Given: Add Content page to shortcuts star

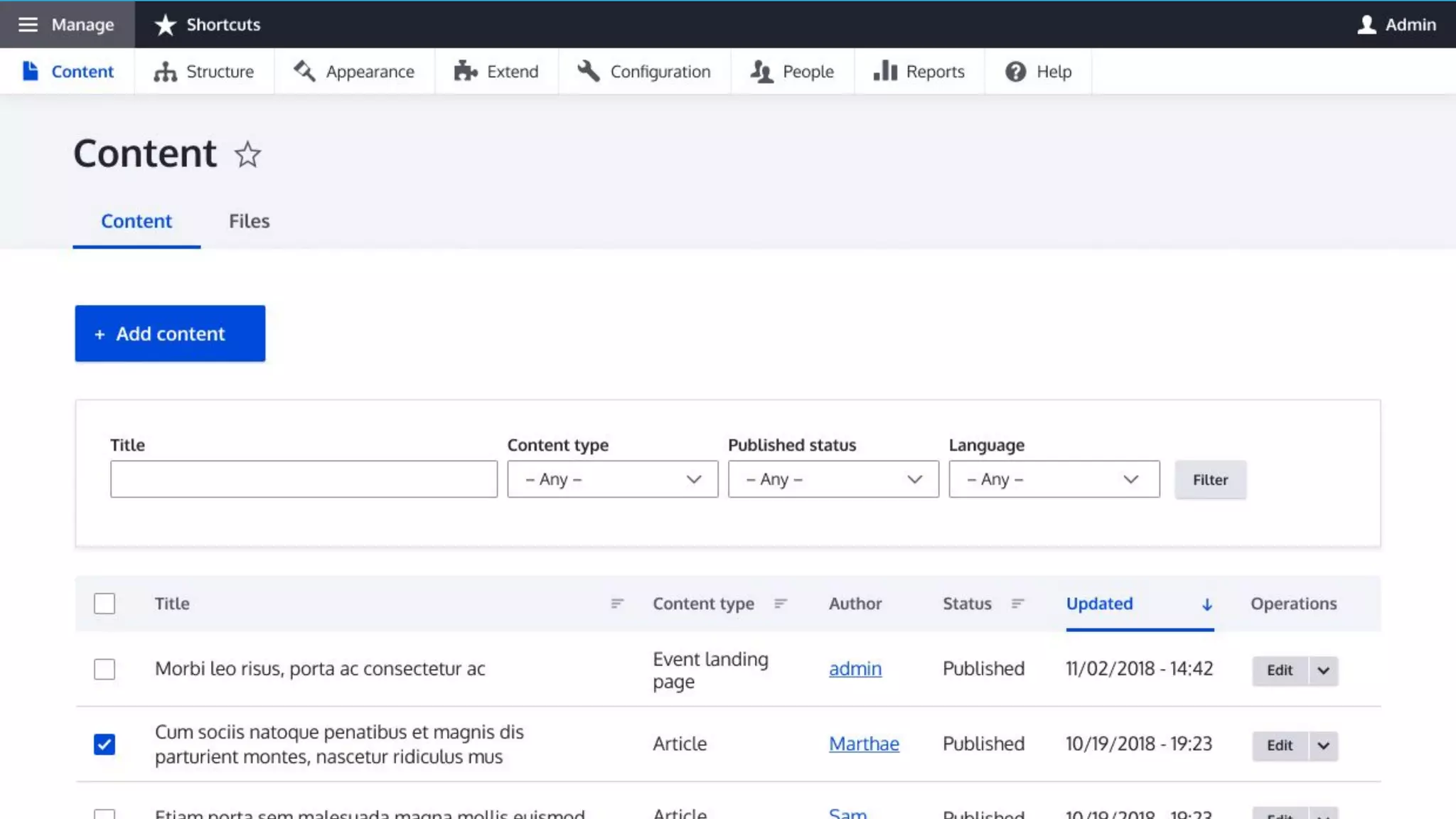Looking at the screenshot, I should [x=247, y=154].
